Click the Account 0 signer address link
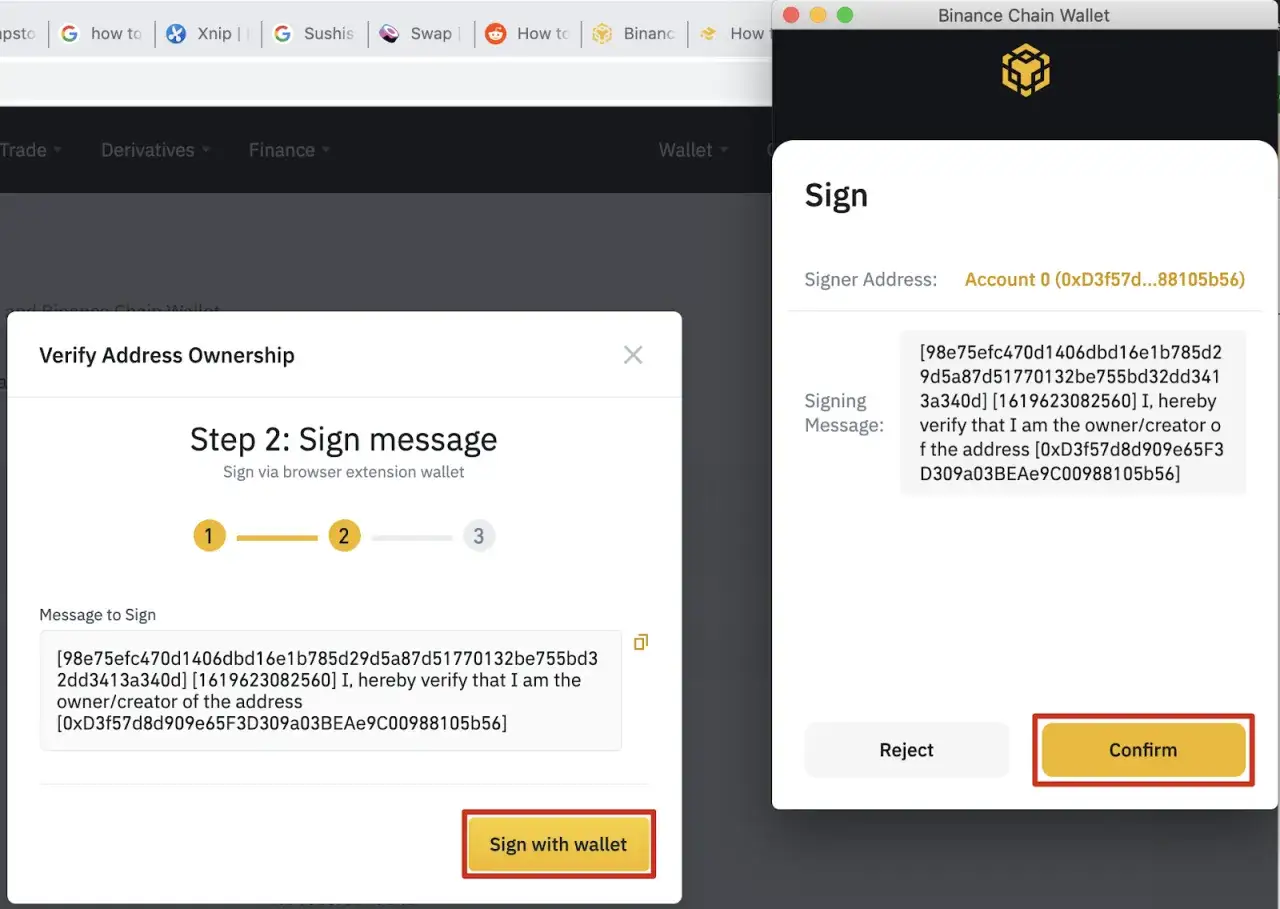 click(x=1104, y=279)
